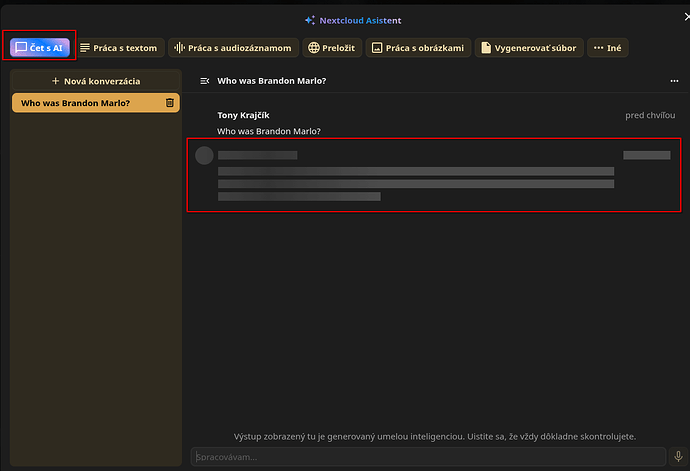Open the conversation three-dots actions menu

point(674,81)
